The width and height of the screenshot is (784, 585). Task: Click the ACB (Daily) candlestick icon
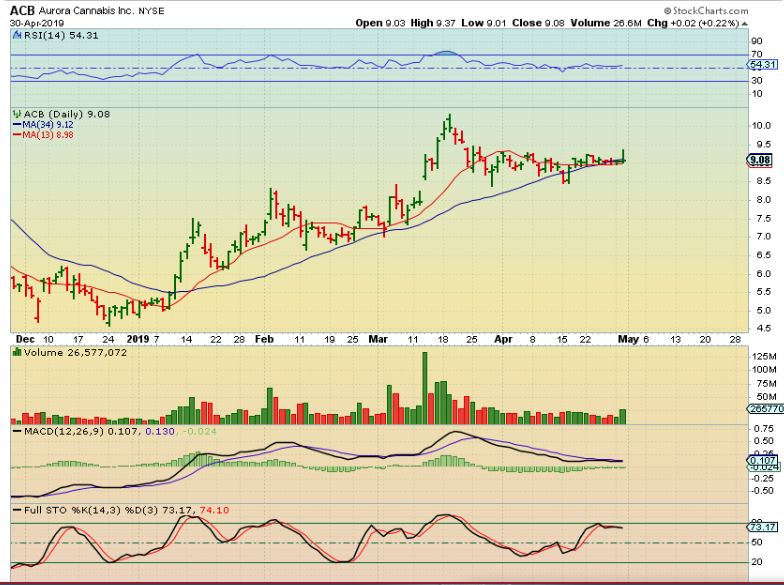click(16, 114)
